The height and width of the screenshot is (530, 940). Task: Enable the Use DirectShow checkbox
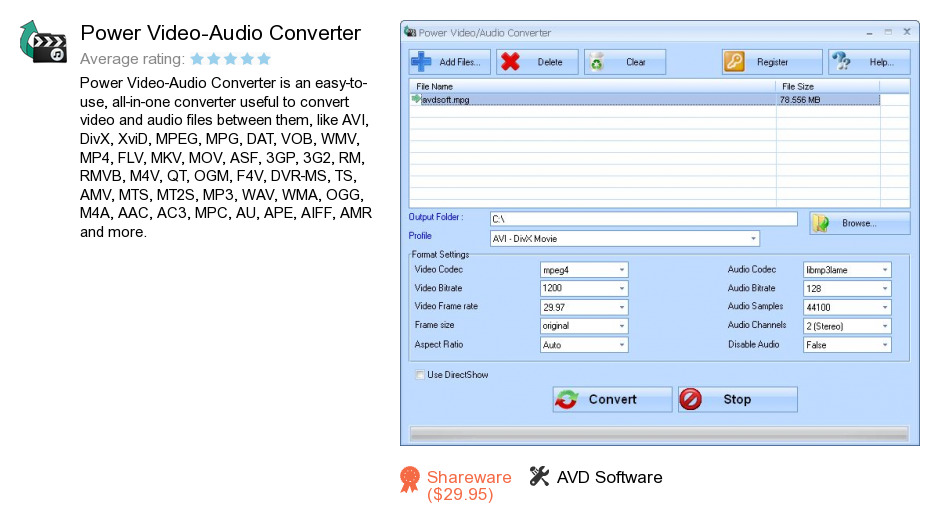[x=420, y=375]
